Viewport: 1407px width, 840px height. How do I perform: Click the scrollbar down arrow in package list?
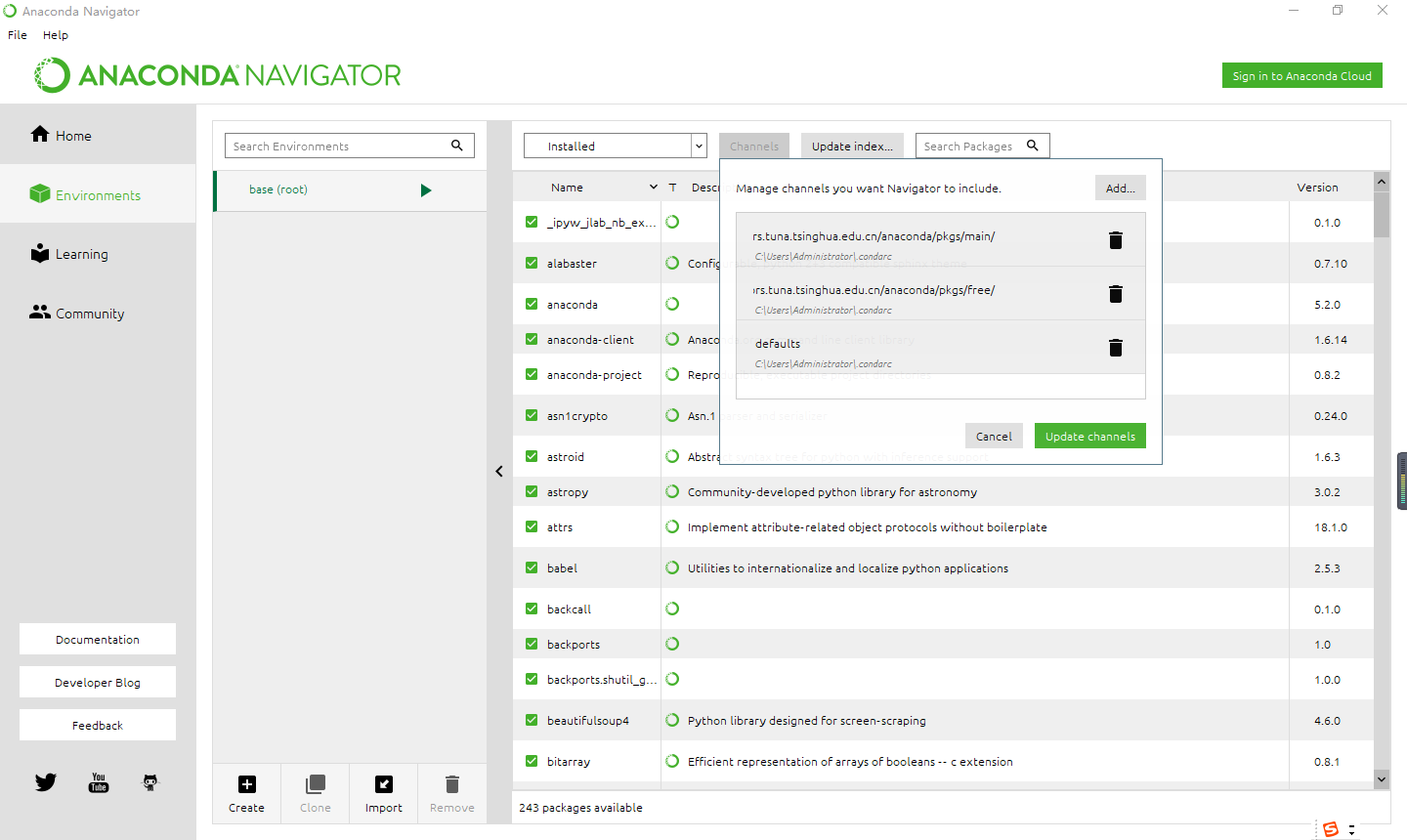pyautogui.click(x=1382, y=779)
